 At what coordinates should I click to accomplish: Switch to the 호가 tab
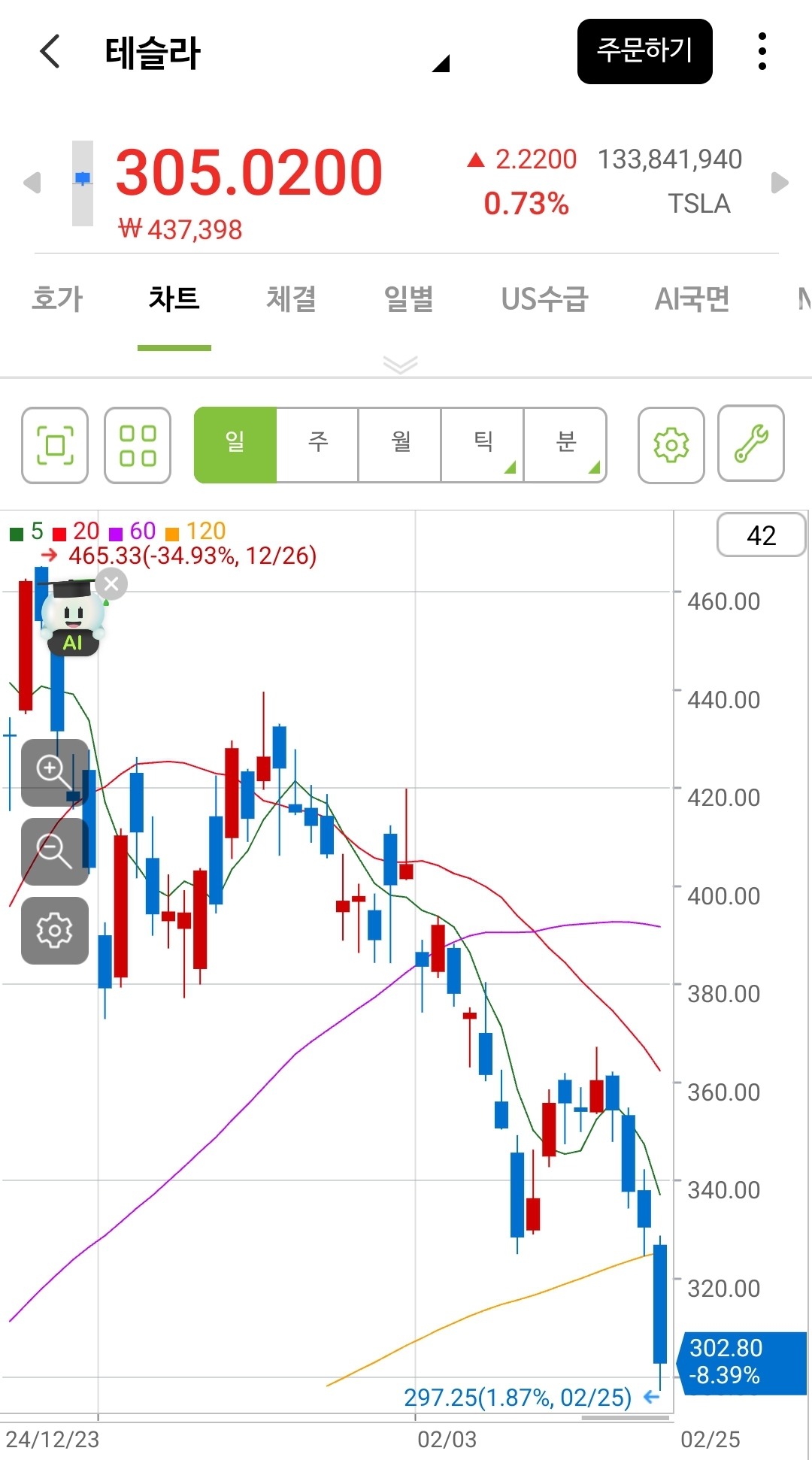pyautogui.click(x=57, y=299)
